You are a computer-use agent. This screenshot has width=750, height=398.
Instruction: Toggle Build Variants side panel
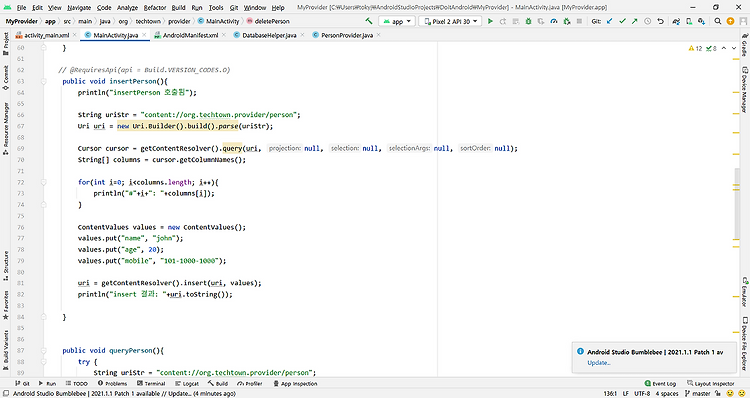(5, 350)
